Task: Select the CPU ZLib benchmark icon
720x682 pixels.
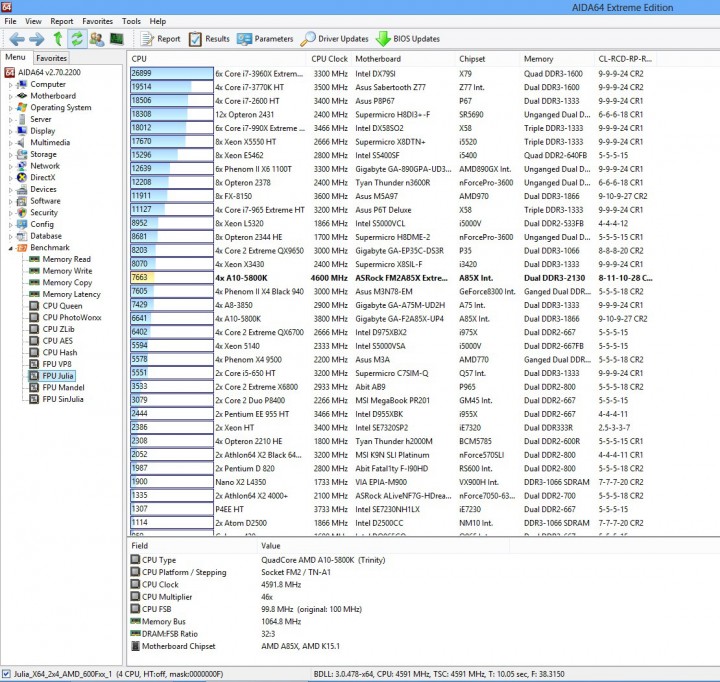Action: pyautogui.click(x=34, y=329)
